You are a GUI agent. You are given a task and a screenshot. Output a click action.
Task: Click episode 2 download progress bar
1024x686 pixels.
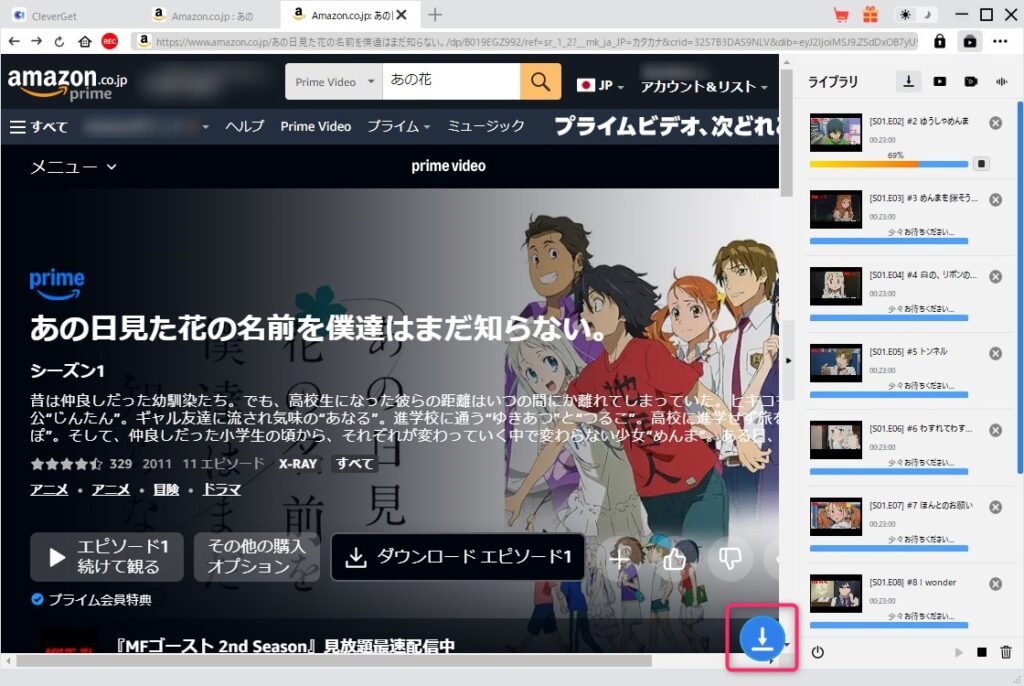point(888,164)
